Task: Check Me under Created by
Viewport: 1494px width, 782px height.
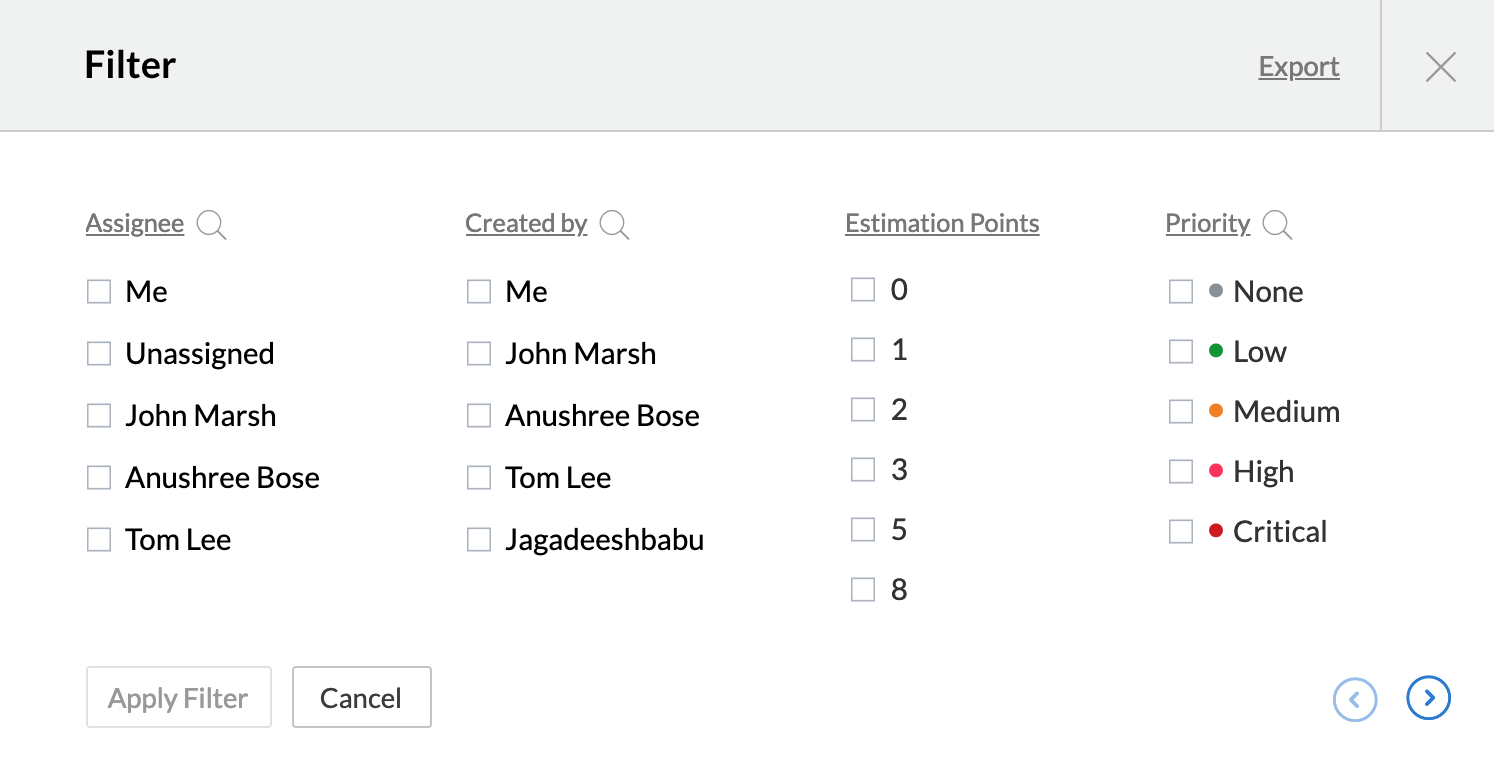Action: click(479, 292)
